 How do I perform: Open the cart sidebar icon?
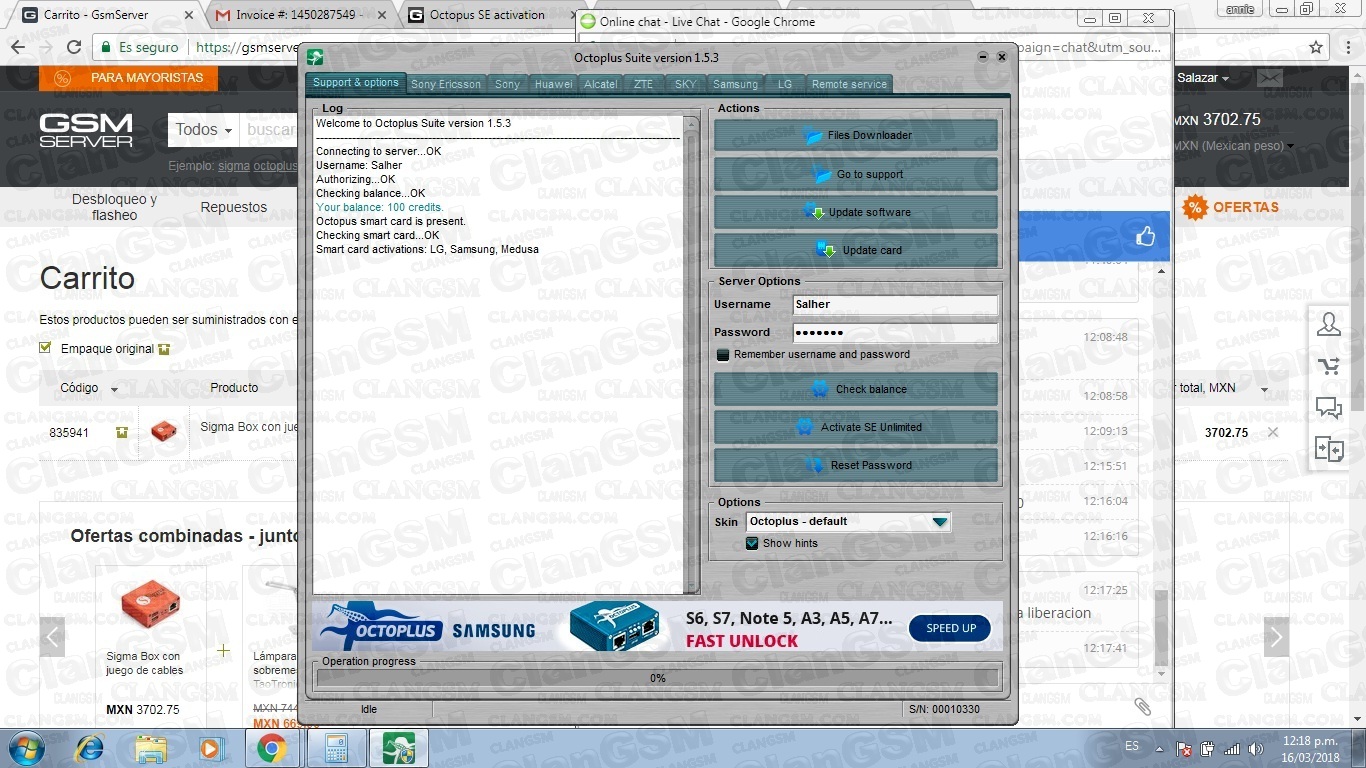1329,366
